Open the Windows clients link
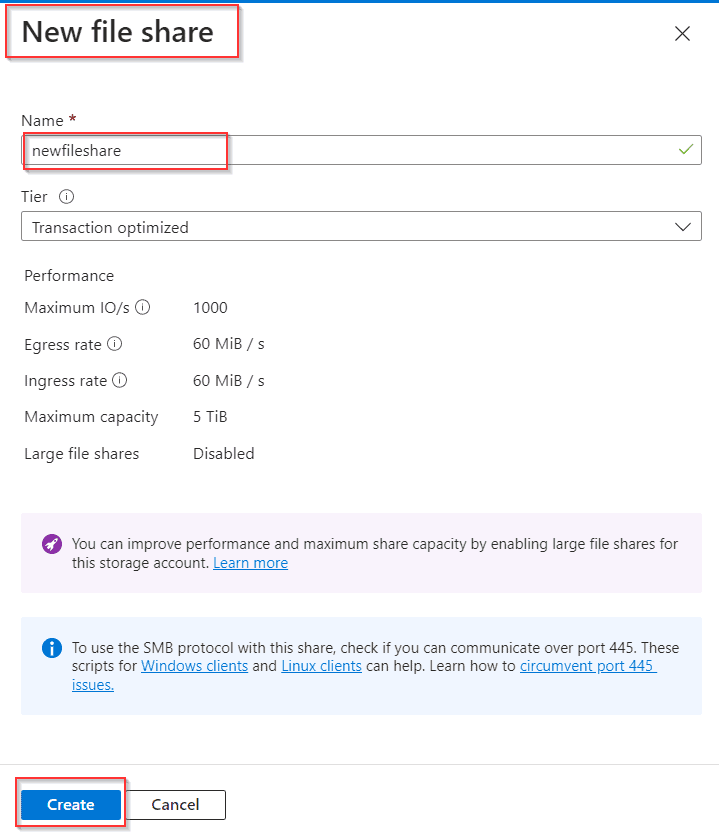 194,666
